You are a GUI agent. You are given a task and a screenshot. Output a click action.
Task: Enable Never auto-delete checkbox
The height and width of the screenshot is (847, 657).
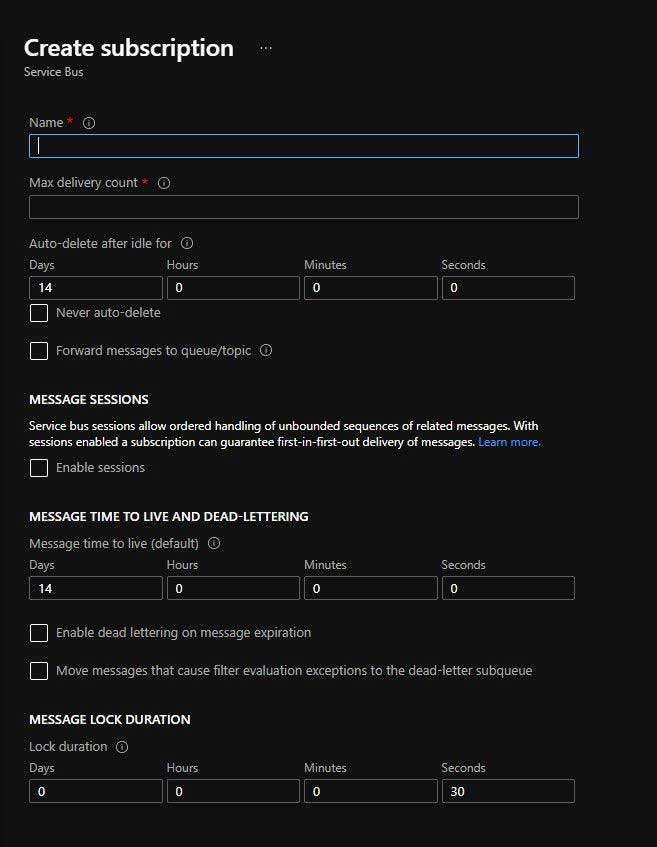39,313
